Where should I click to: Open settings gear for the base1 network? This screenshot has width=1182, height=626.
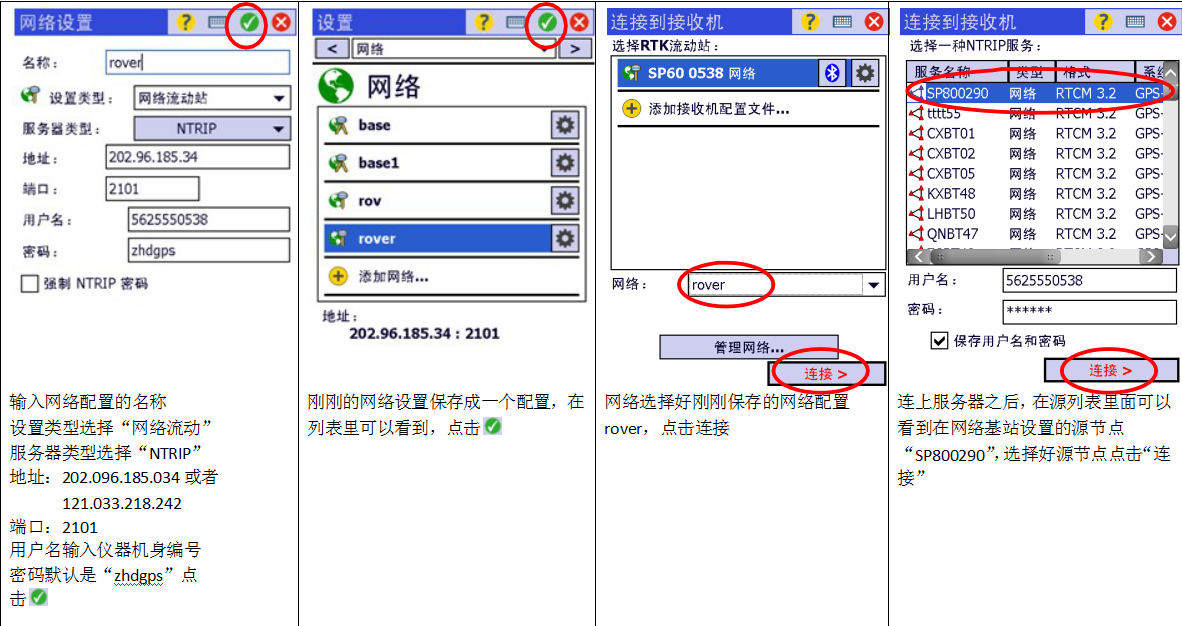565,162
